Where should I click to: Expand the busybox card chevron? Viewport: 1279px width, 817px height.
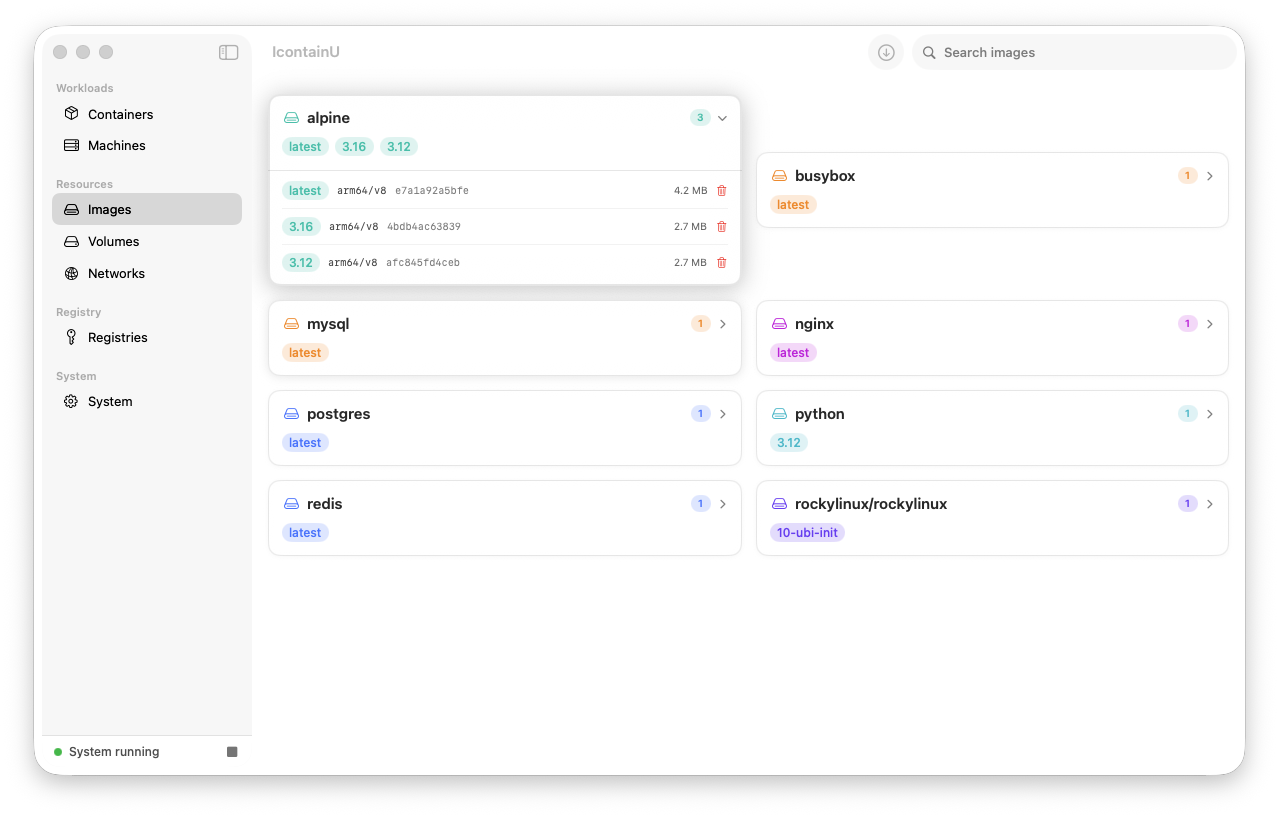coord(1210,176)
